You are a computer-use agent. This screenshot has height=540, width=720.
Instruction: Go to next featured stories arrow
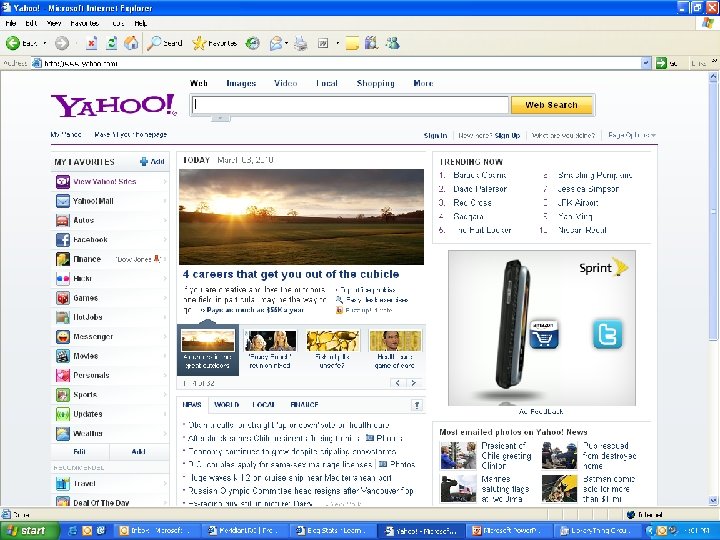(x=414, y=383)
